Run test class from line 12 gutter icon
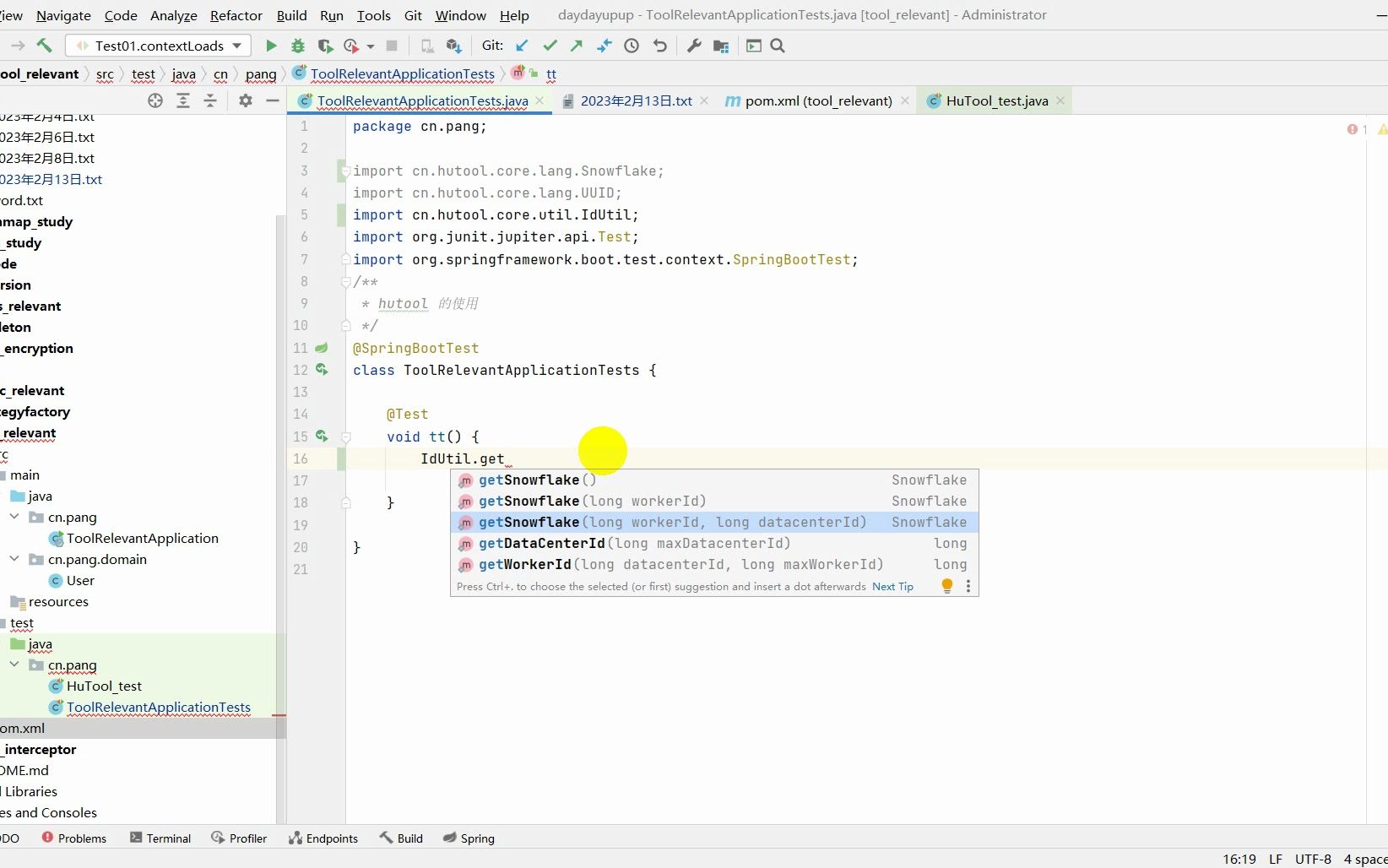Viewport: 1388px width, 868px height. [322, 369]
